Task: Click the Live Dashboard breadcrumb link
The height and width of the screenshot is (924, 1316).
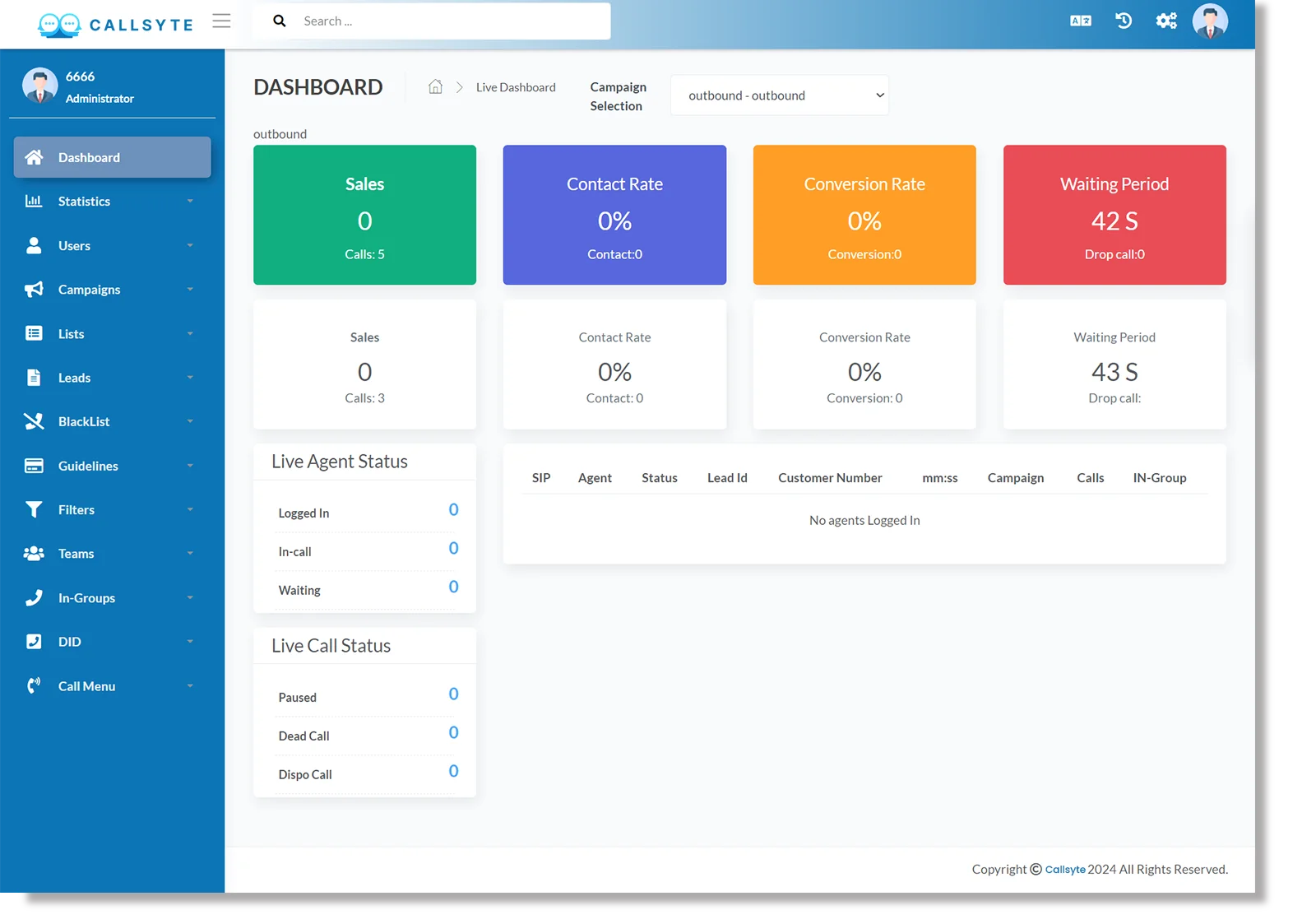Action: point(515,86)
